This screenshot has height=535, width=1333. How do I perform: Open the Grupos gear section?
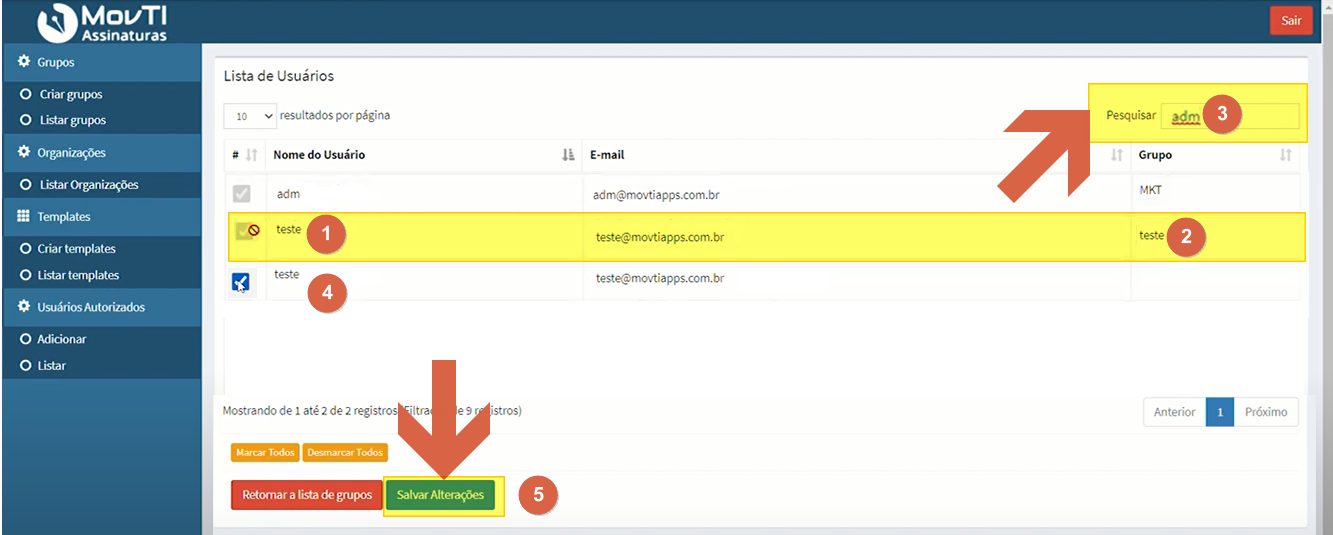pos(101,62)
